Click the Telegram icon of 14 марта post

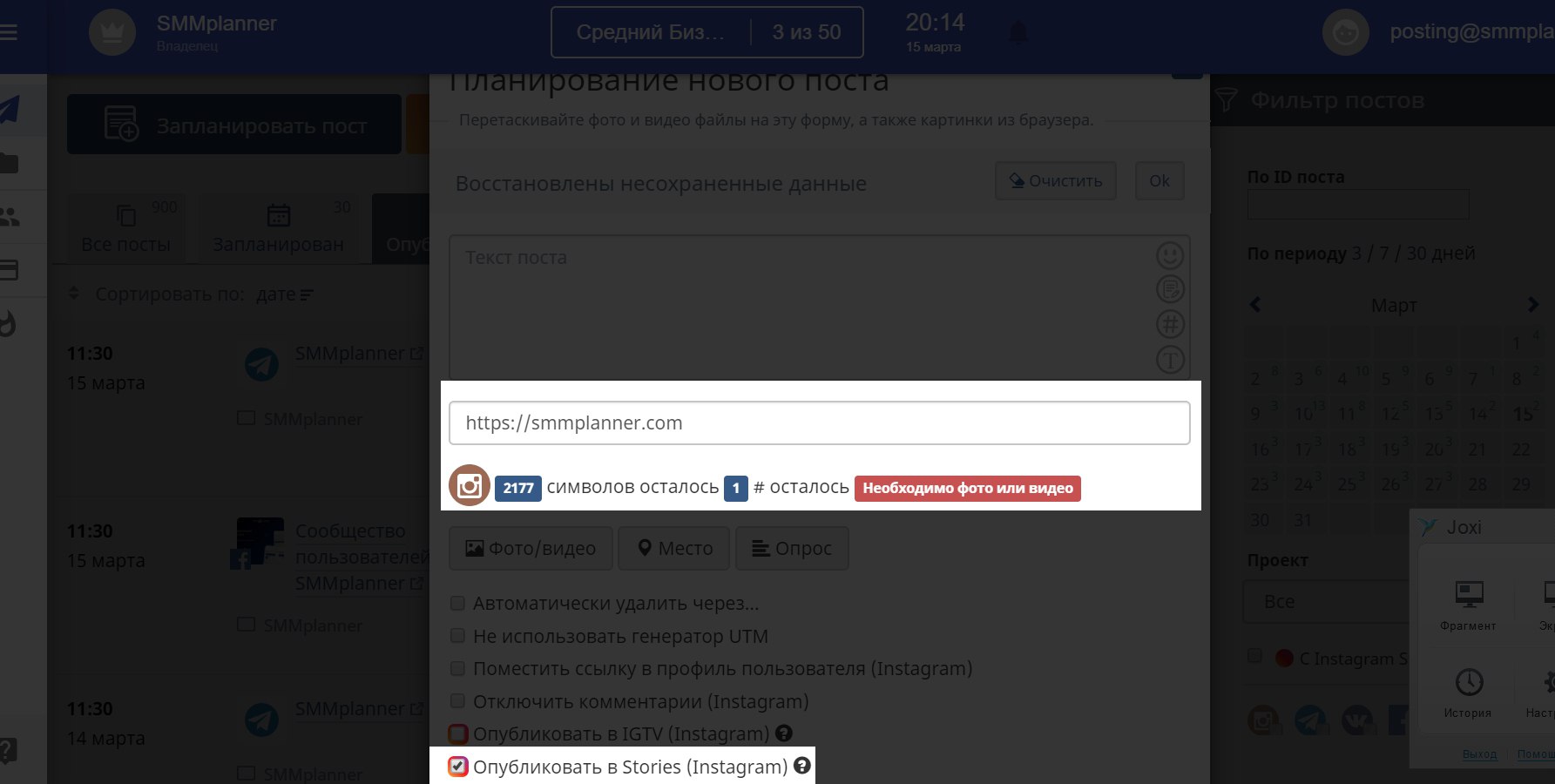[x=261, y=720]
